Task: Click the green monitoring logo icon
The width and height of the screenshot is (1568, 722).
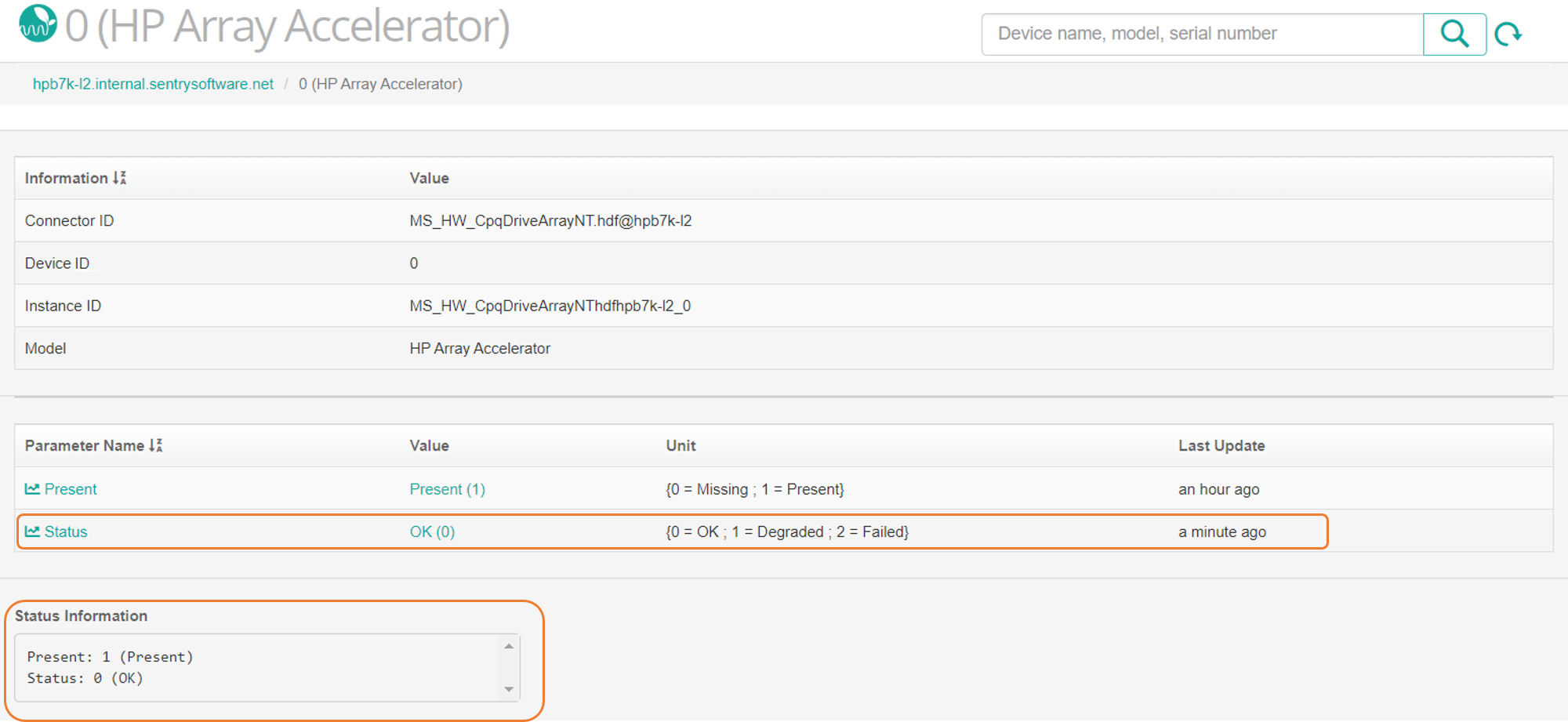Action: point(38,24)
